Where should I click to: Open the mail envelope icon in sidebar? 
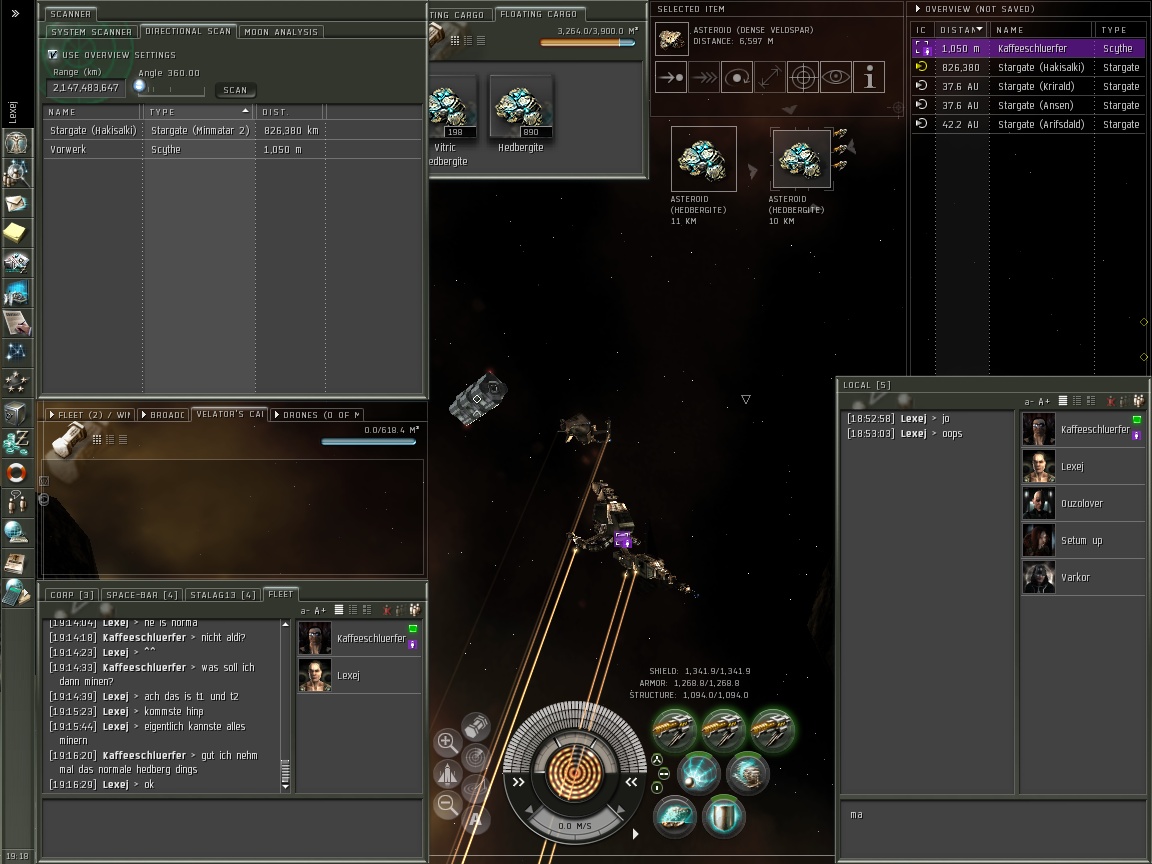(x=16, y=203)
